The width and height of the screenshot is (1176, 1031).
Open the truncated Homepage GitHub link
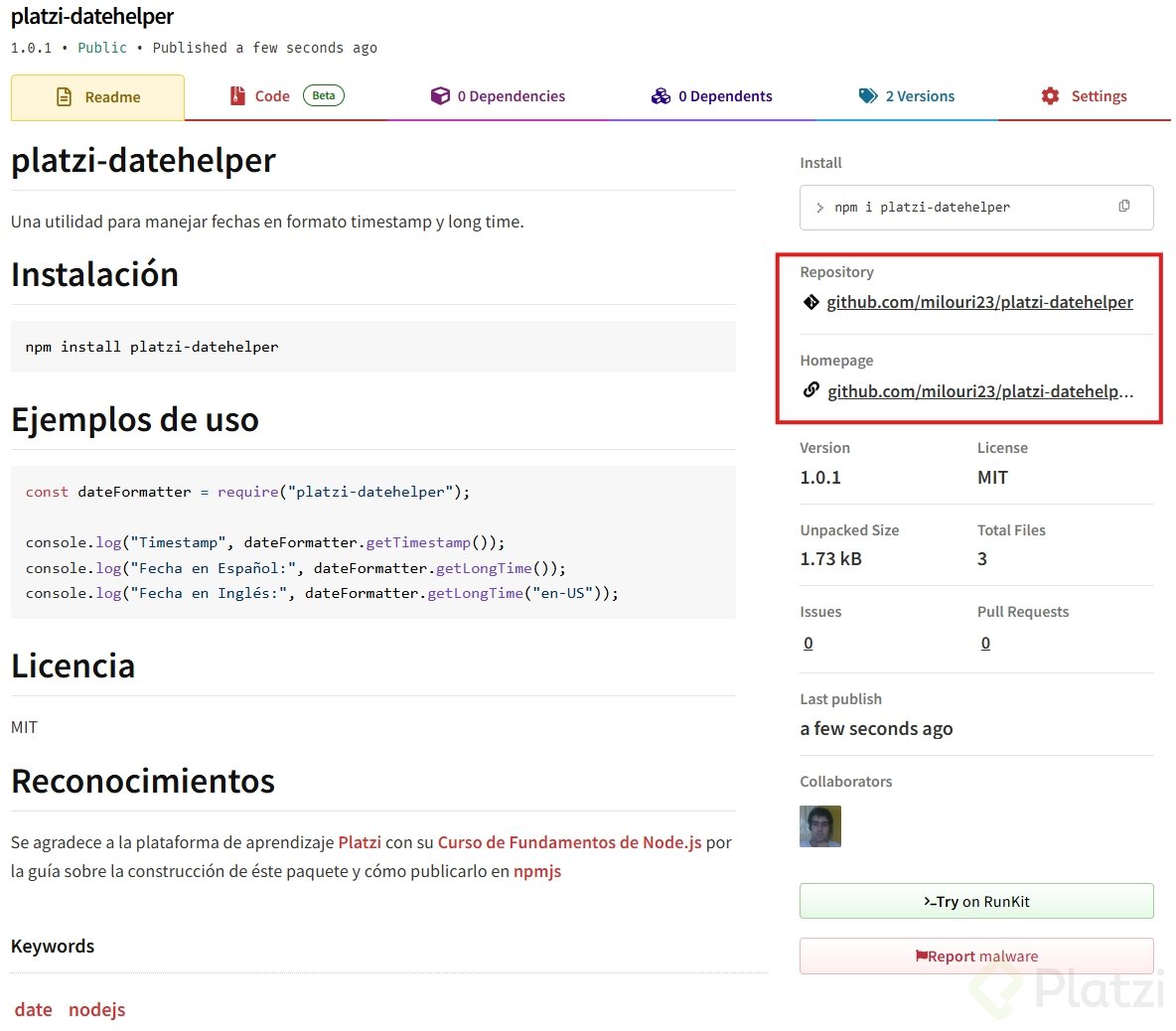click(x=980, y=391)
